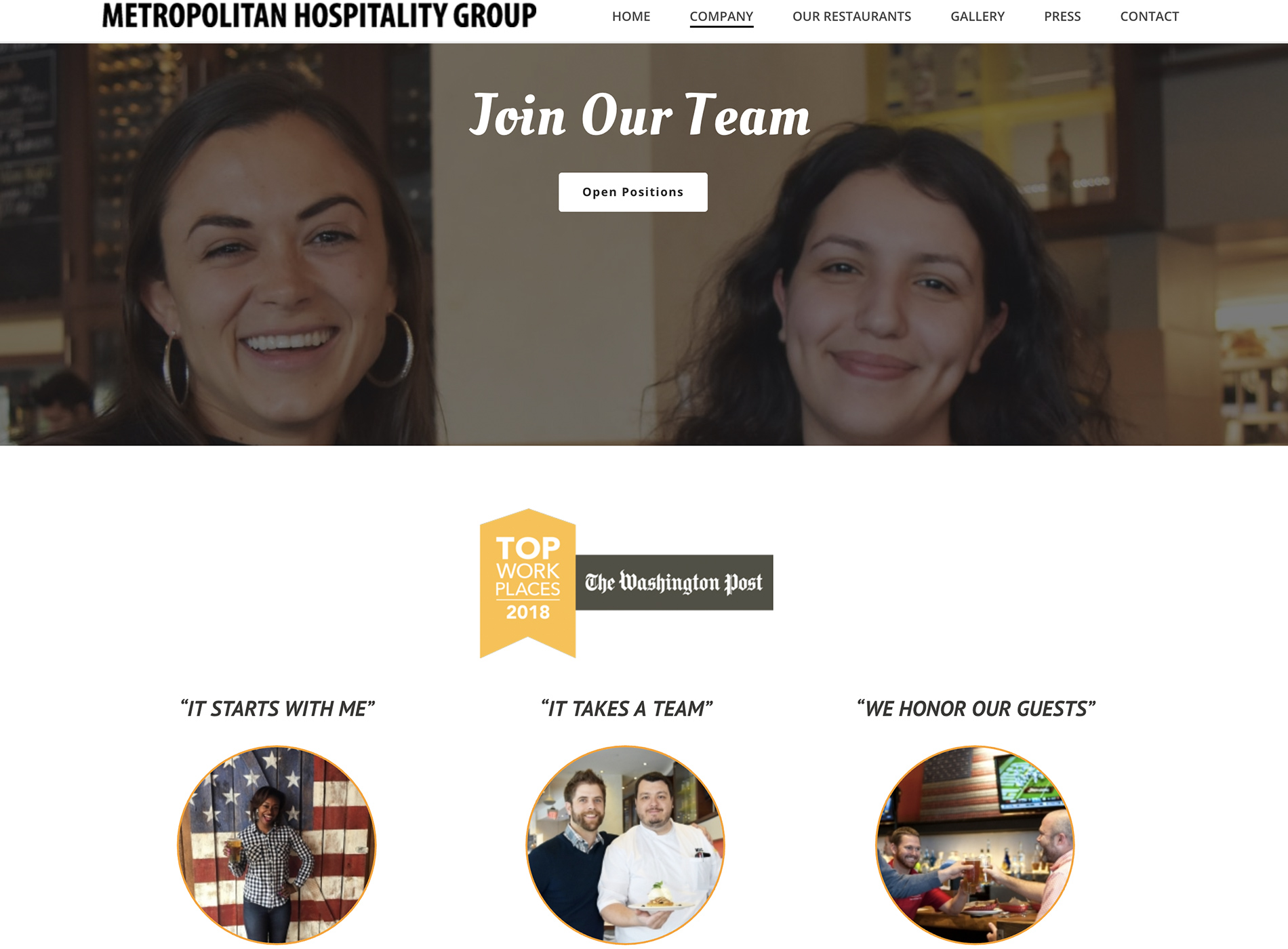
Task: Go to the GALLERY page
Action: 977,16
